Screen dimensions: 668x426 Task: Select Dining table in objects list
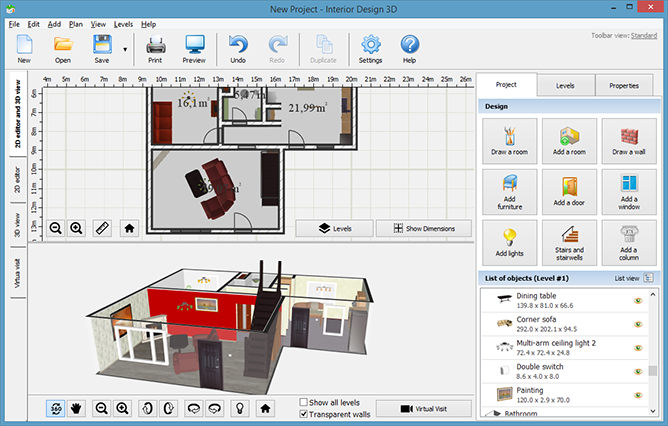pyautogui.click(x=564, y=300)
